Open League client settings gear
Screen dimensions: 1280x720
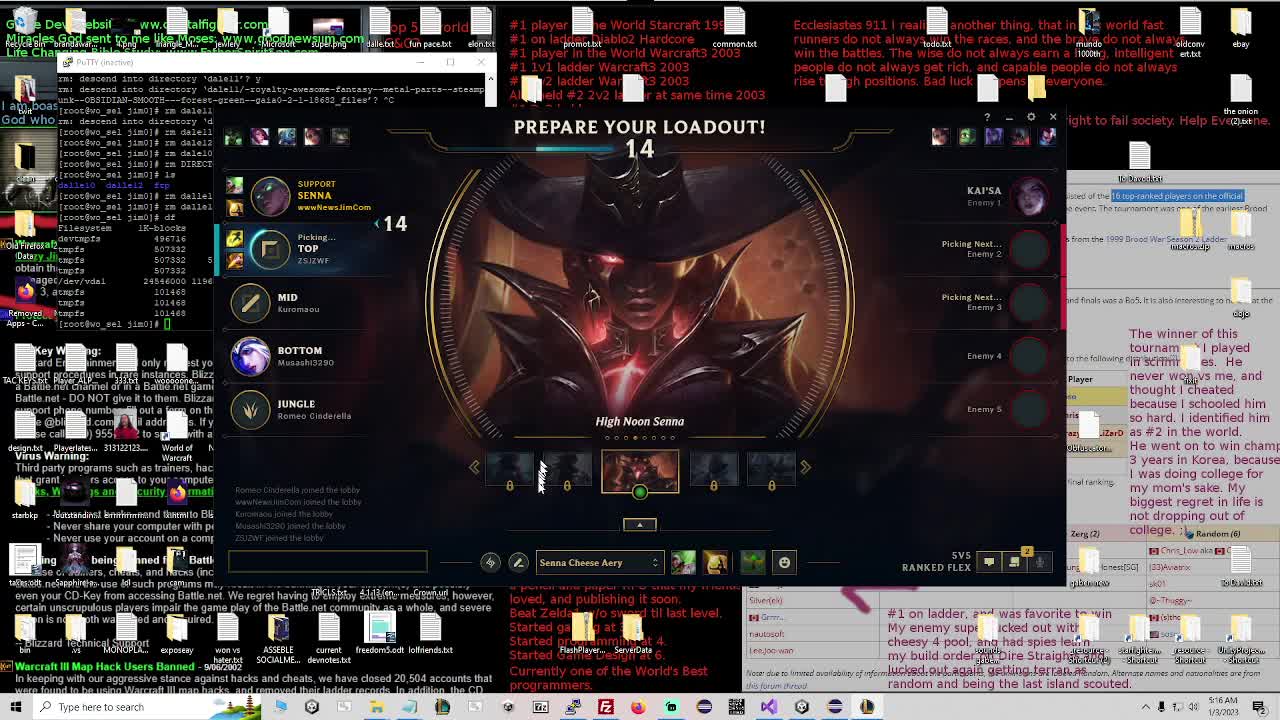click(x=1031, y=117)
